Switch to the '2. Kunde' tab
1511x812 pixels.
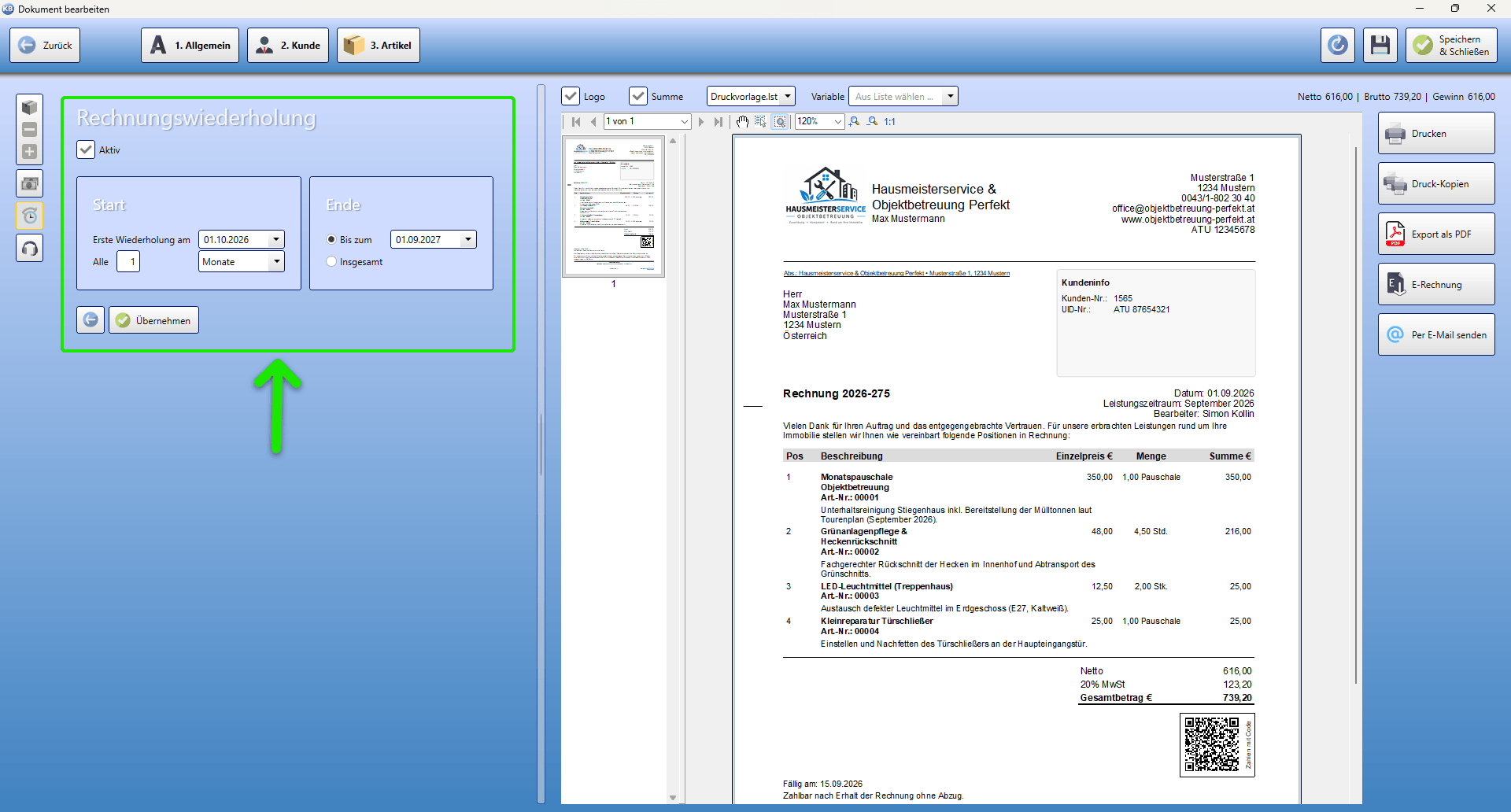288,45
